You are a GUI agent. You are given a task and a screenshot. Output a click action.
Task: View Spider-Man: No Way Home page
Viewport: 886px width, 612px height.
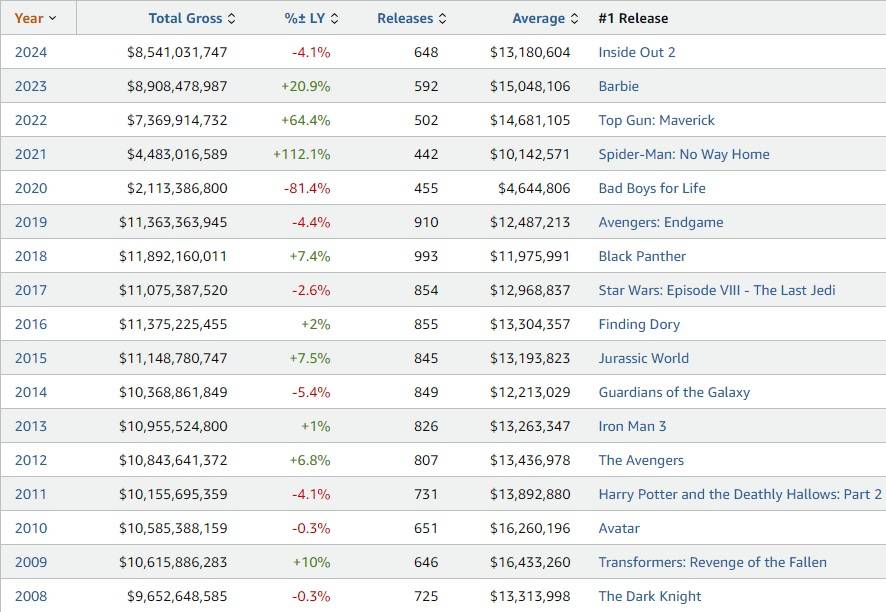pos(683,154)
